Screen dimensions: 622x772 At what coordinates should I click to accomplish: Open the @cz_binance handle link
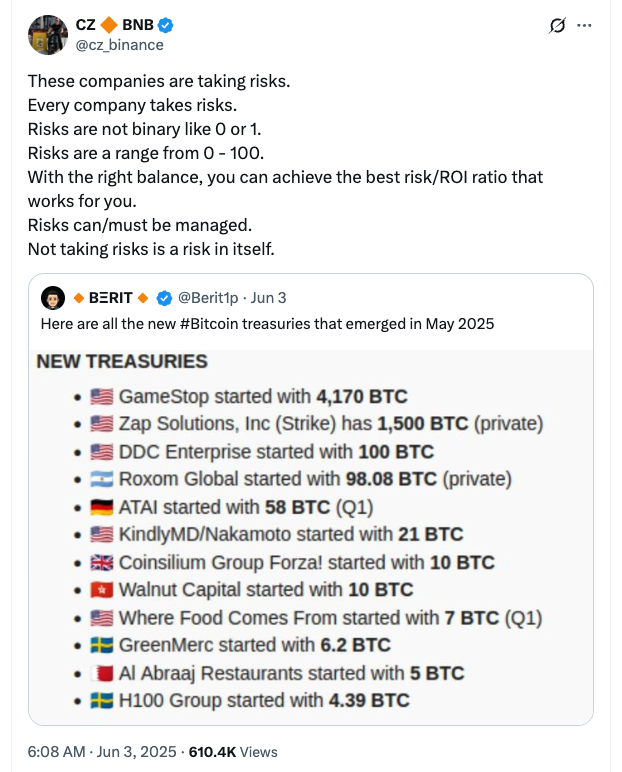[x=119, y=45]
